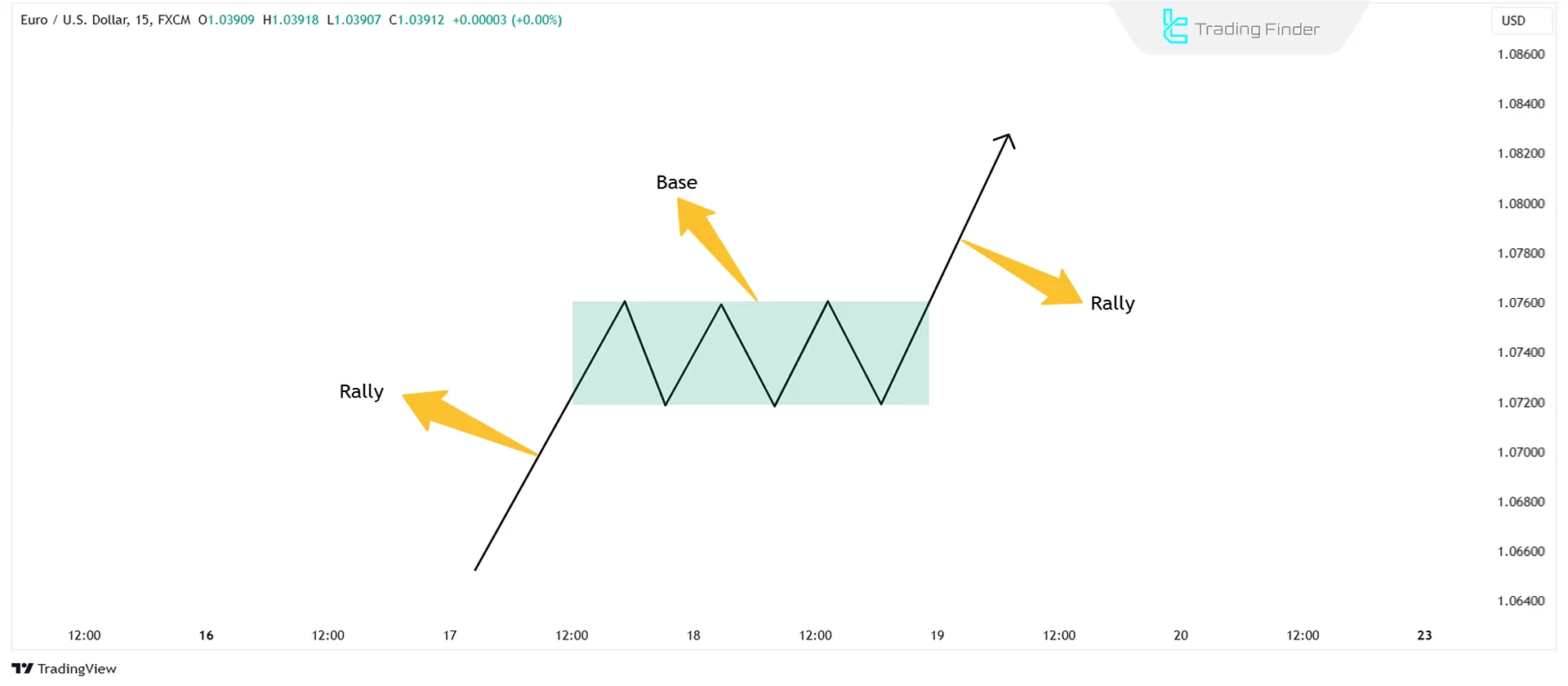Viewport: 1568px width, 686px height.
Task: Select the yellow arrow pointing to Base
Action: [x=715, y=245]
